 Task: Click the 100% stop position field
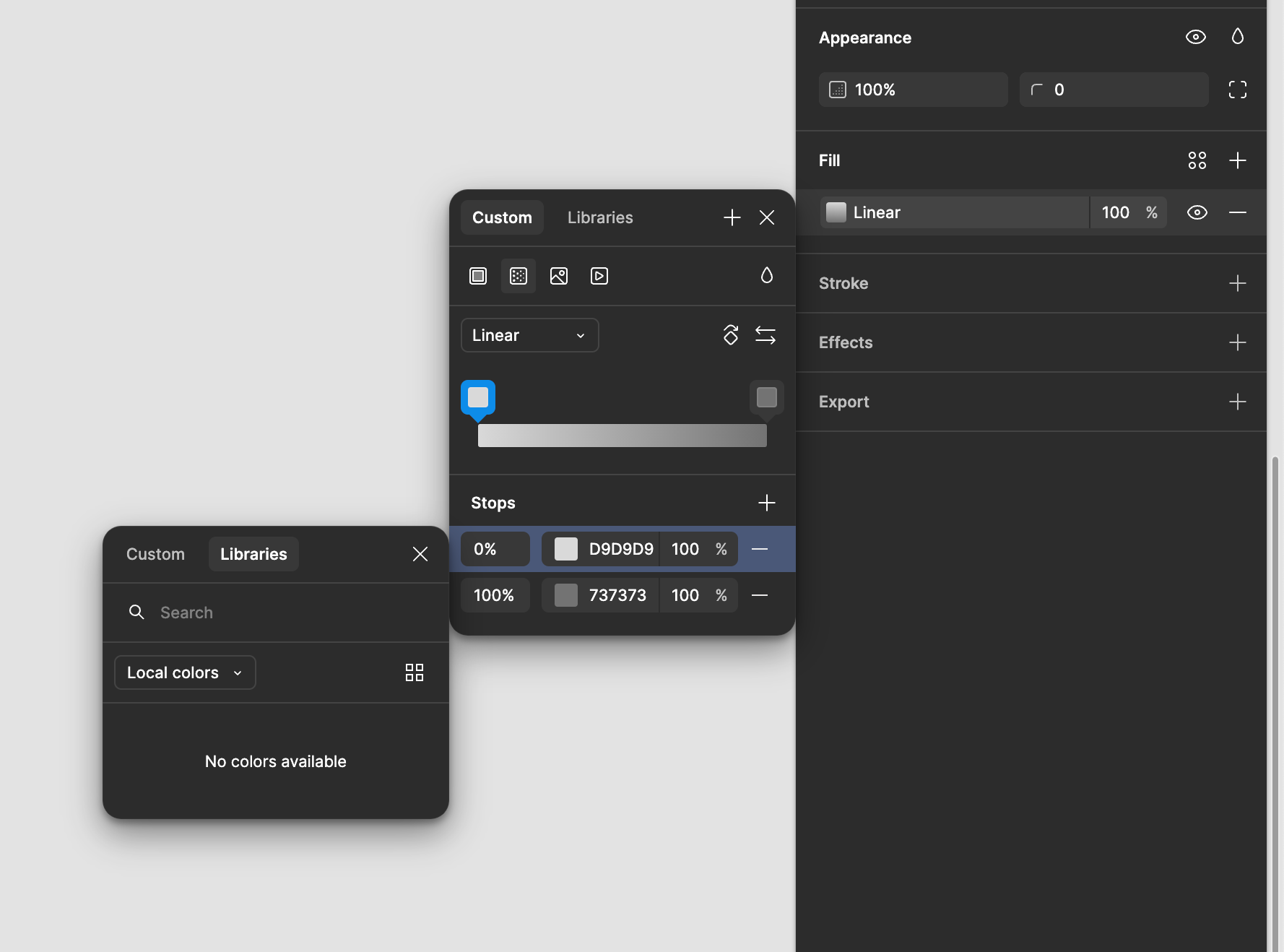click(x=495, y=595)
